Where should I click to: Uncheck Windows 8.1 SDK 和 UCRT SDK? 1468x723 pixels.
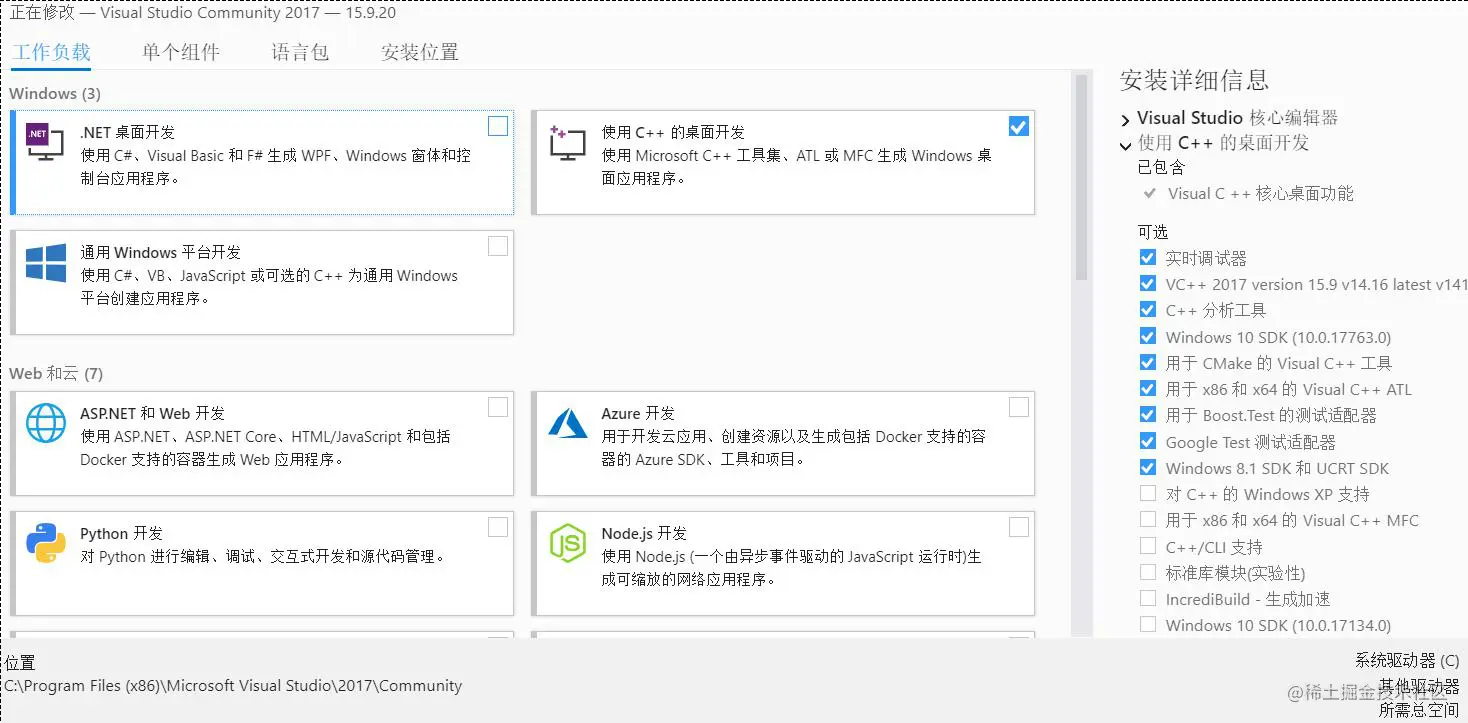1147,467
